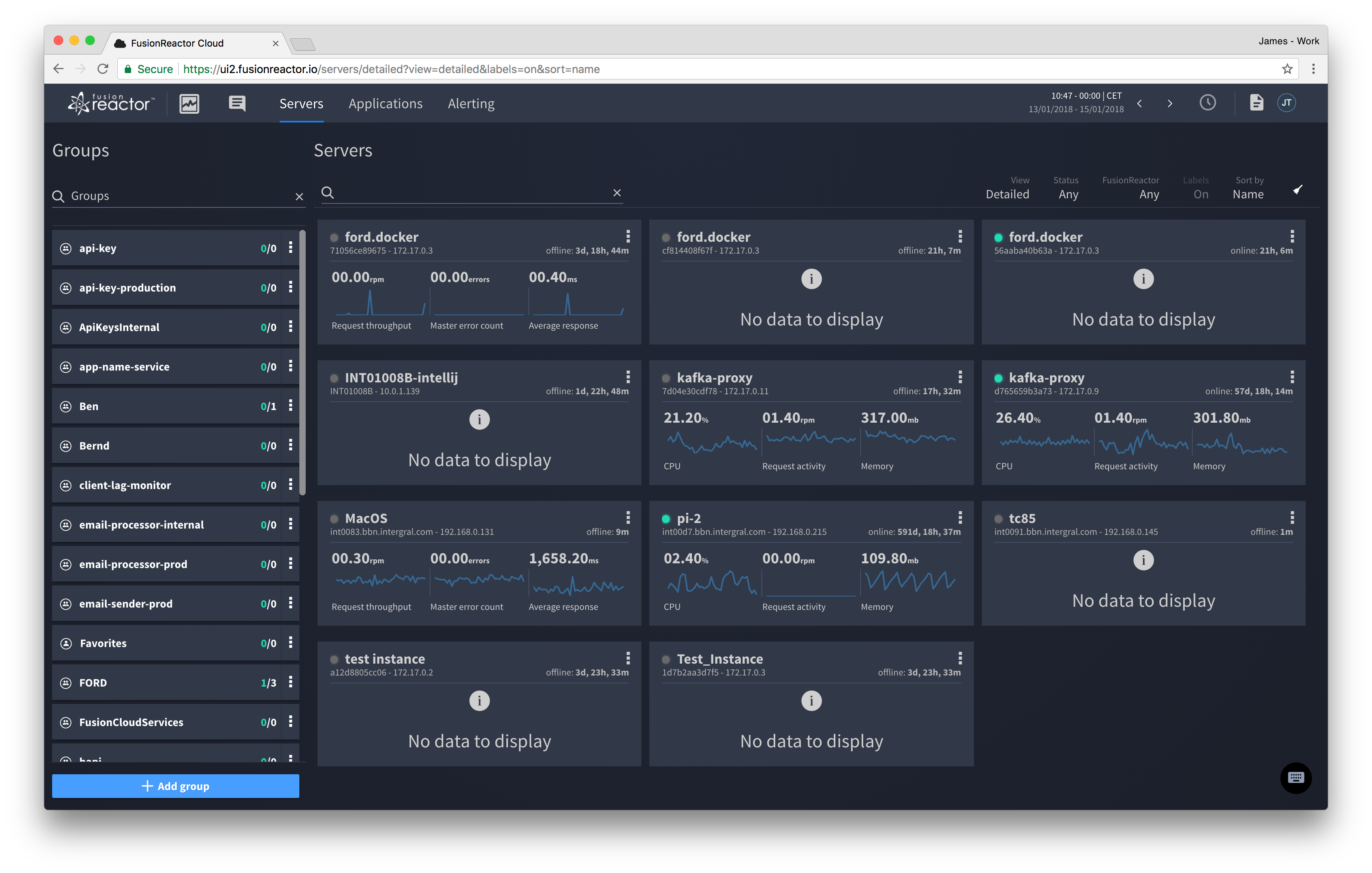The image size is (1372, 873).
Task: Switch to the Alerting tab
Action: click(471, 104)
